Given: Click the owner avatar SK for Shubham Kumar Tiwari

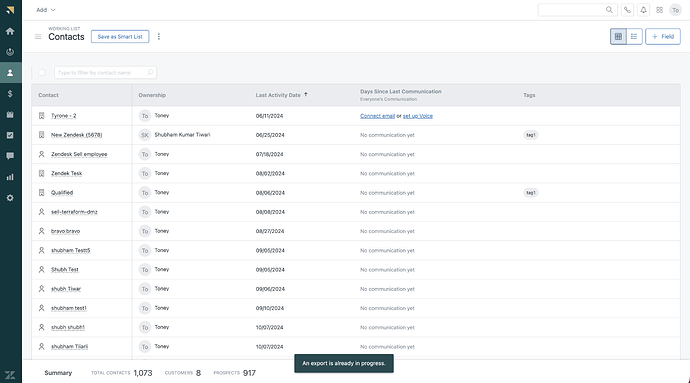Looking at the screenshot, I should 145,135.
